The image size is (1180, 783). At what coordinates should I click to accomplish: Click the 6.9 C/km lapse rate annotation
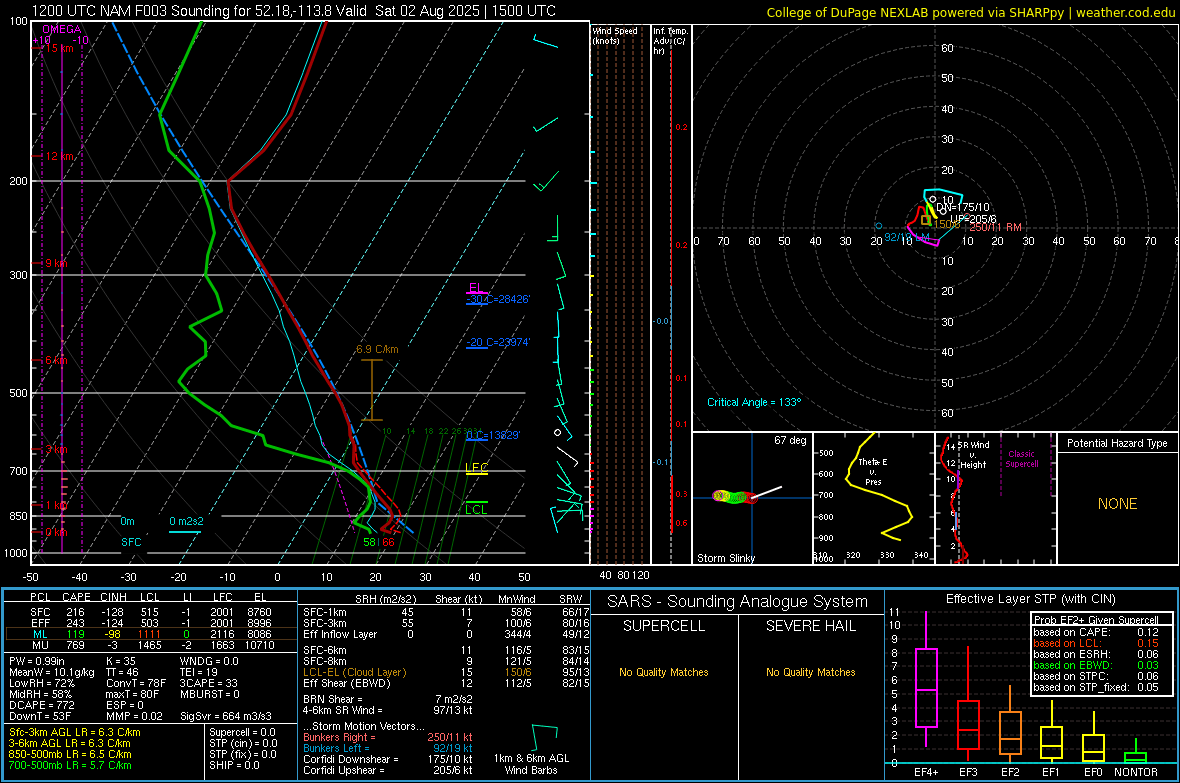coord(377,349)
